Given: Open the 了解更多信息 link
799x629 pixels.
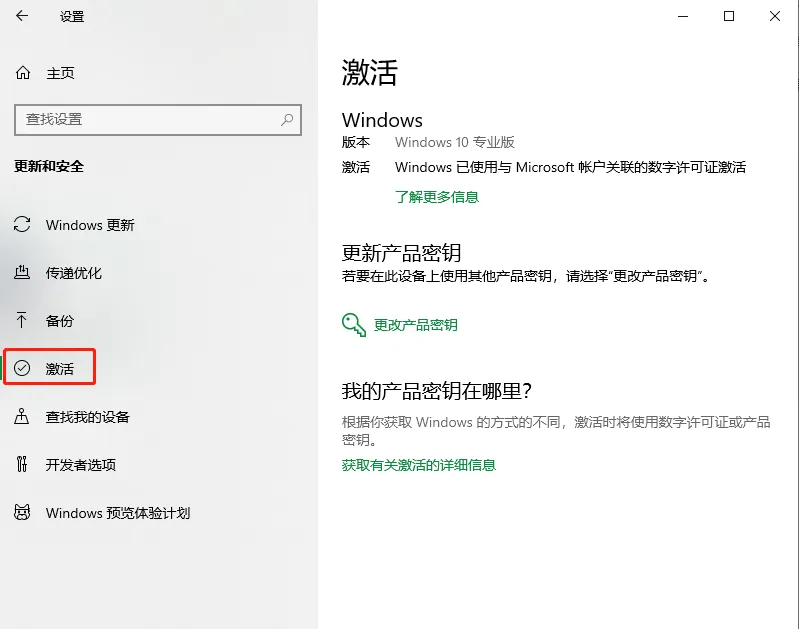Looking at the screenshot, I should click(x=437, y=197).
